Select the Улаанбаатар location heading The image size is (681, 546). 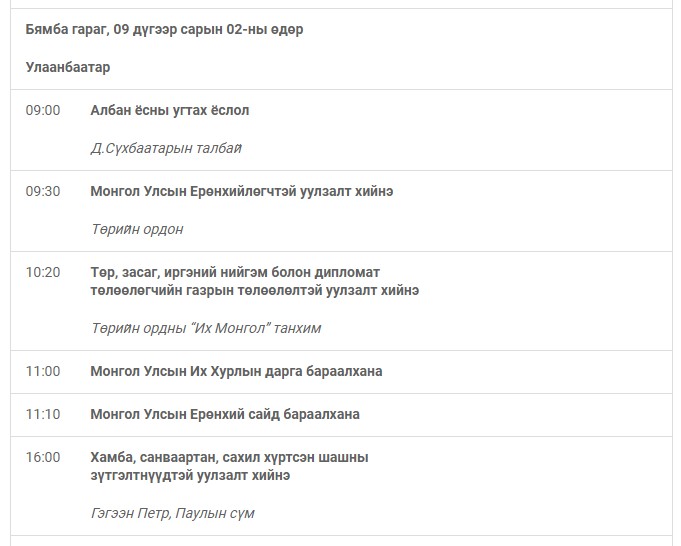[68, 67]
